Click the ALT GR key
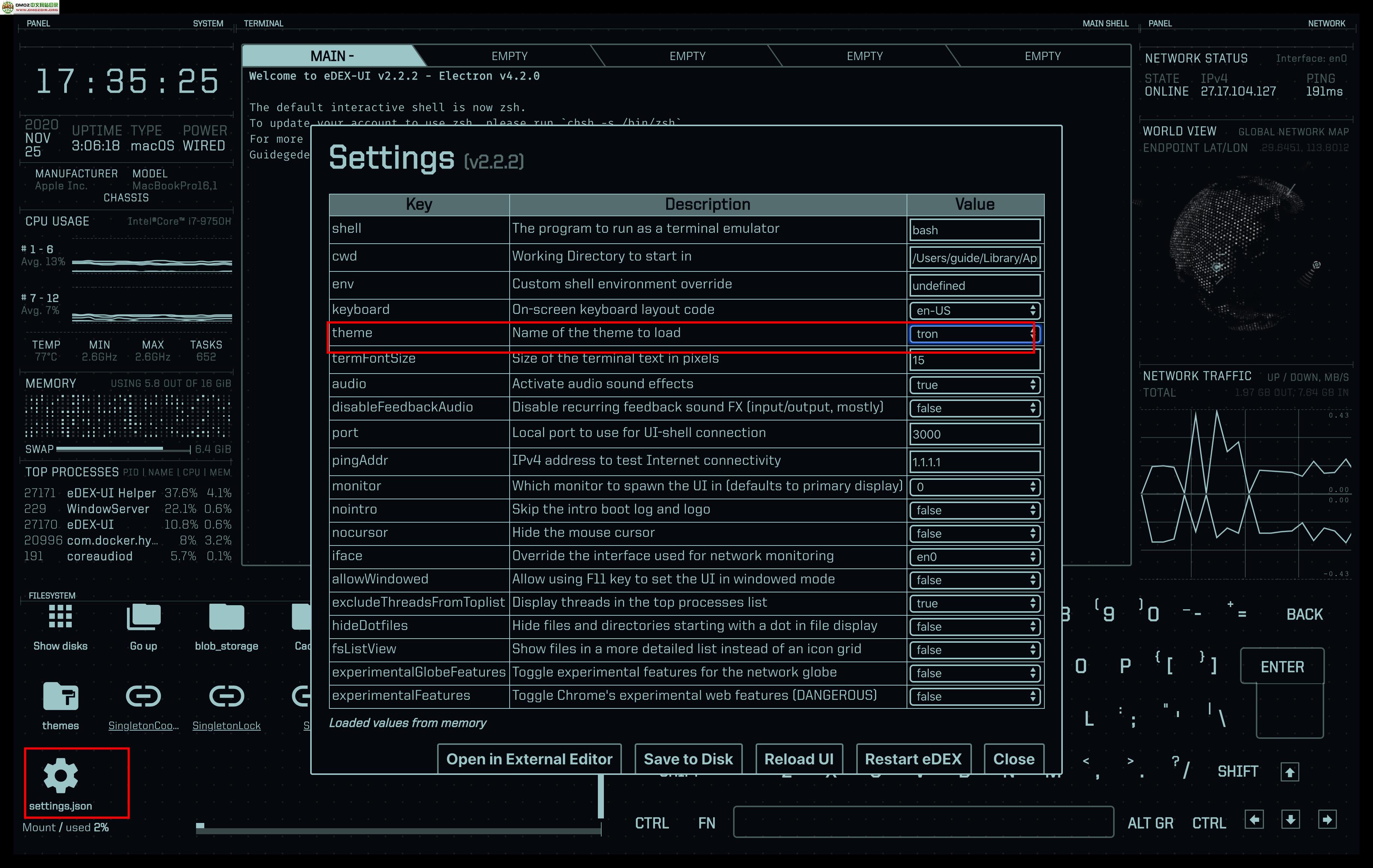Image resolution: width=1373 pixels, height=868 pixels. click(x=1150, y=823)
